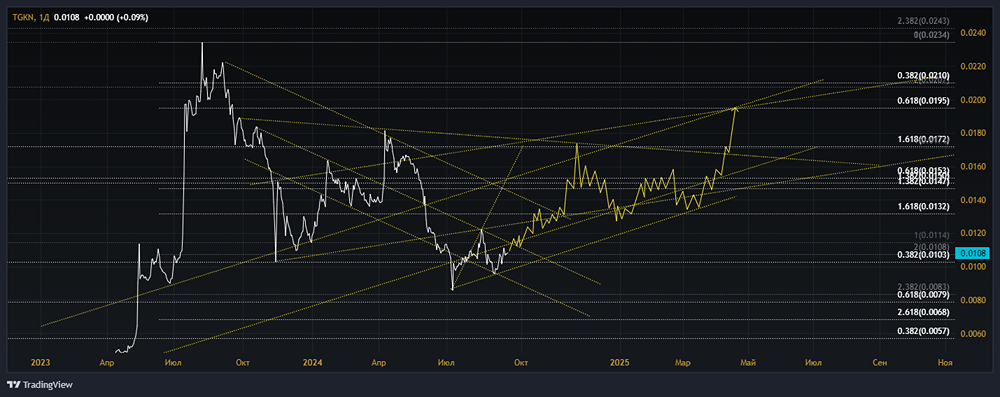Select the 2.382(0.0243) Fibonacci label
The height and width of the screenshot is (397, 1000).
pyautogui.click(x=923, y=21)
